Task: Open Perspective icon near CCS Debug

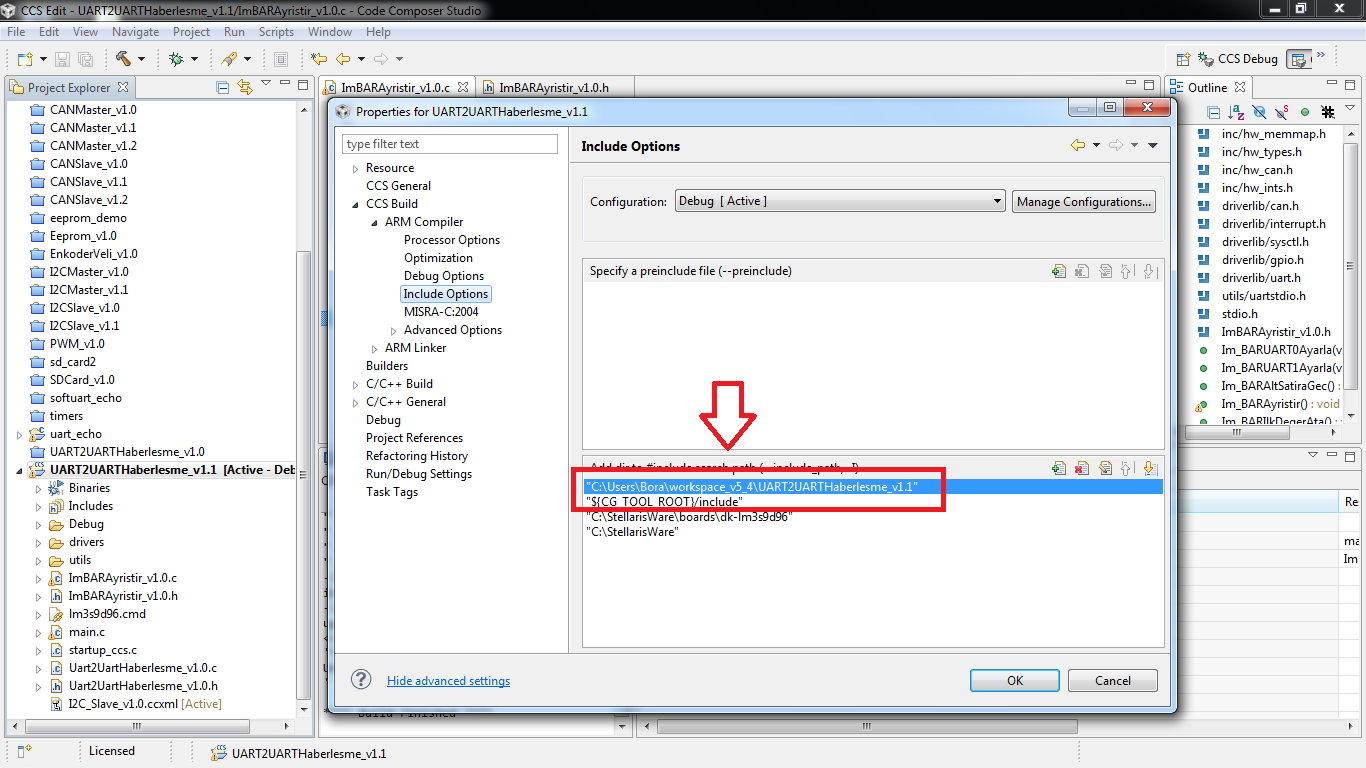Action: click(x=1183, y=59)
